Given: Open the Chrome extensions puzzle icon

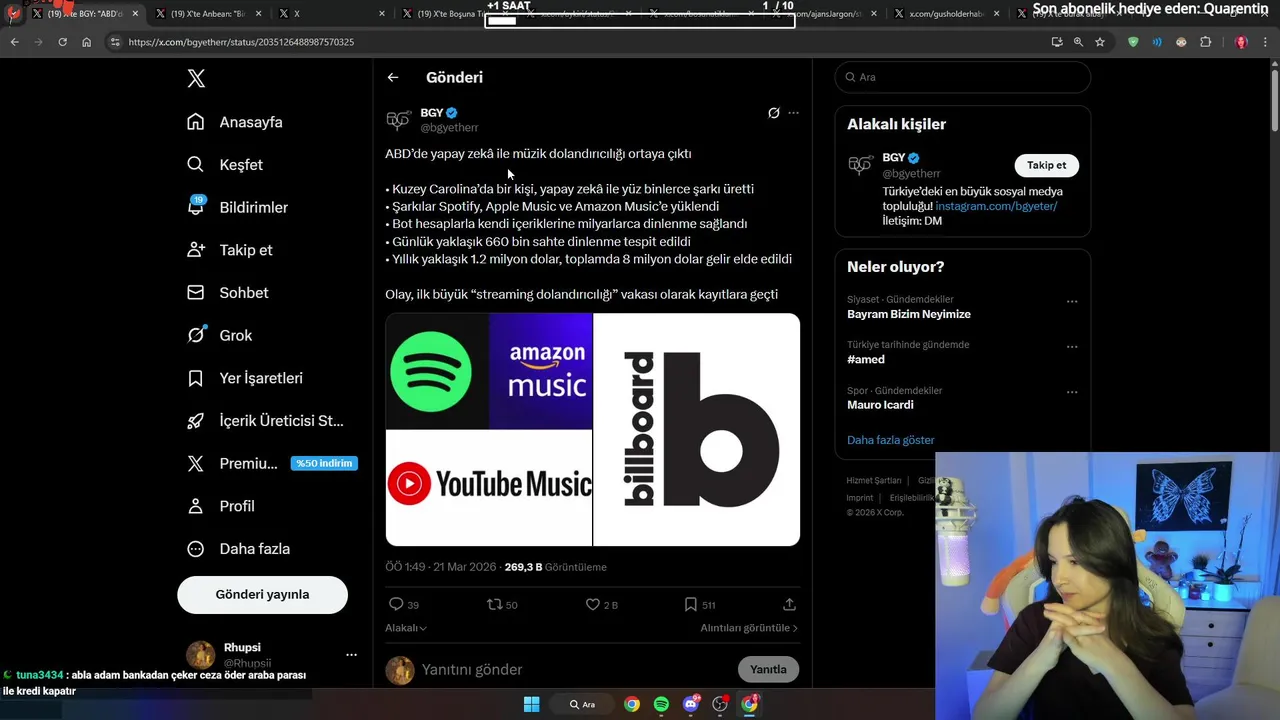Looking at the screenshot, I should tap(1205, 42).
